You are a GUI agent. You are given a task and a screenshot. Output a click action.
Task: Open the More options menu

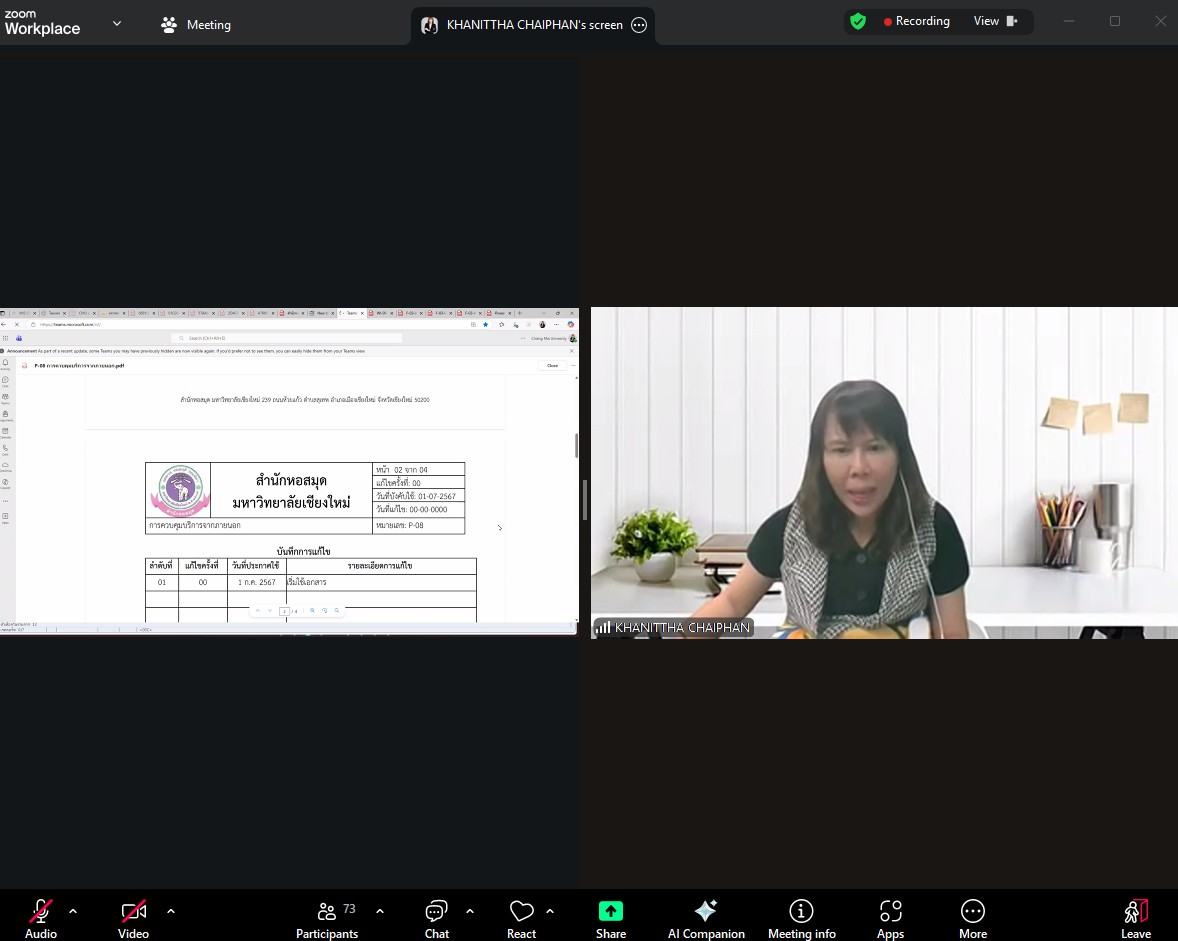972,918
